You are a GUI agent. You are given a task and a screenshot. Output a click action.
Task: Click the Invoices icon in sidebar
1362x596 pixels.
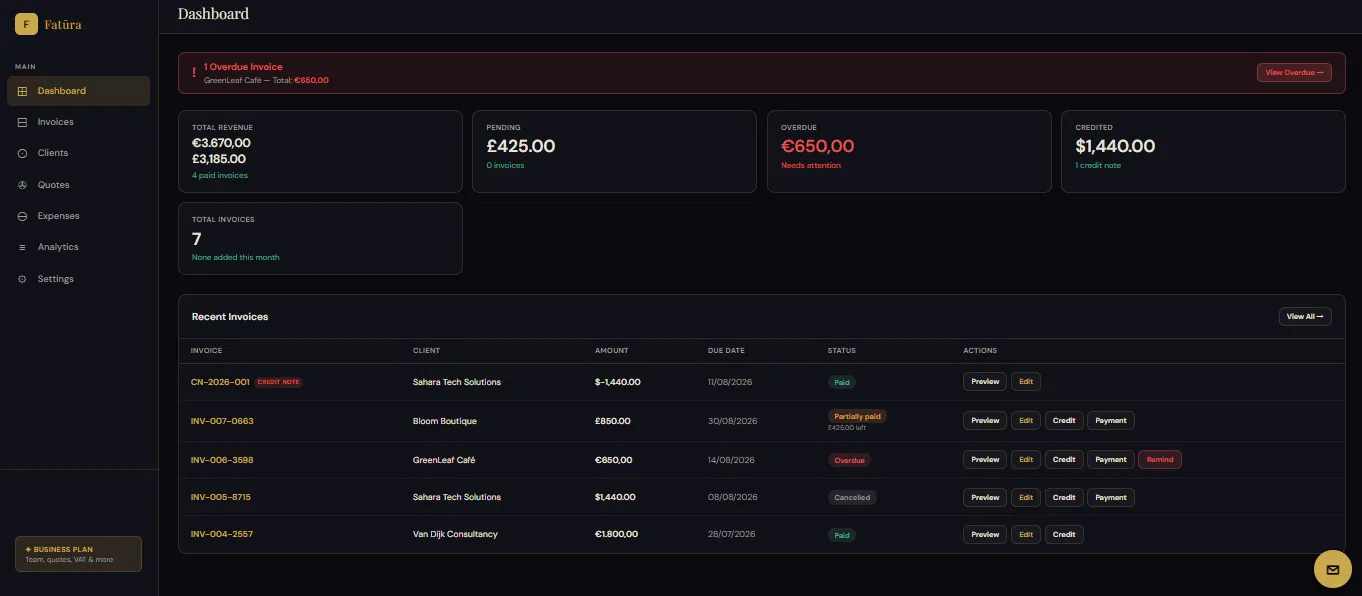point(23,122)
